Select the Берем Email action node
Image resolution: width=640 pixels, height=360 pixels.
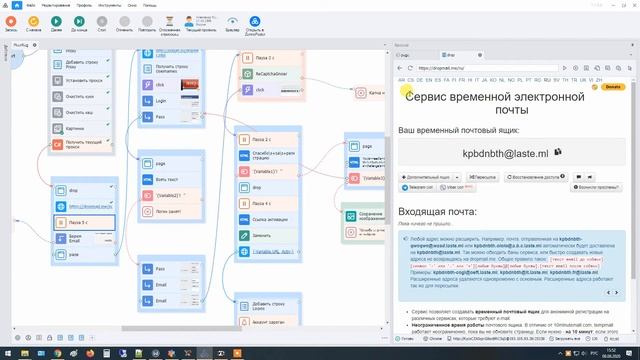coord(84,238)
